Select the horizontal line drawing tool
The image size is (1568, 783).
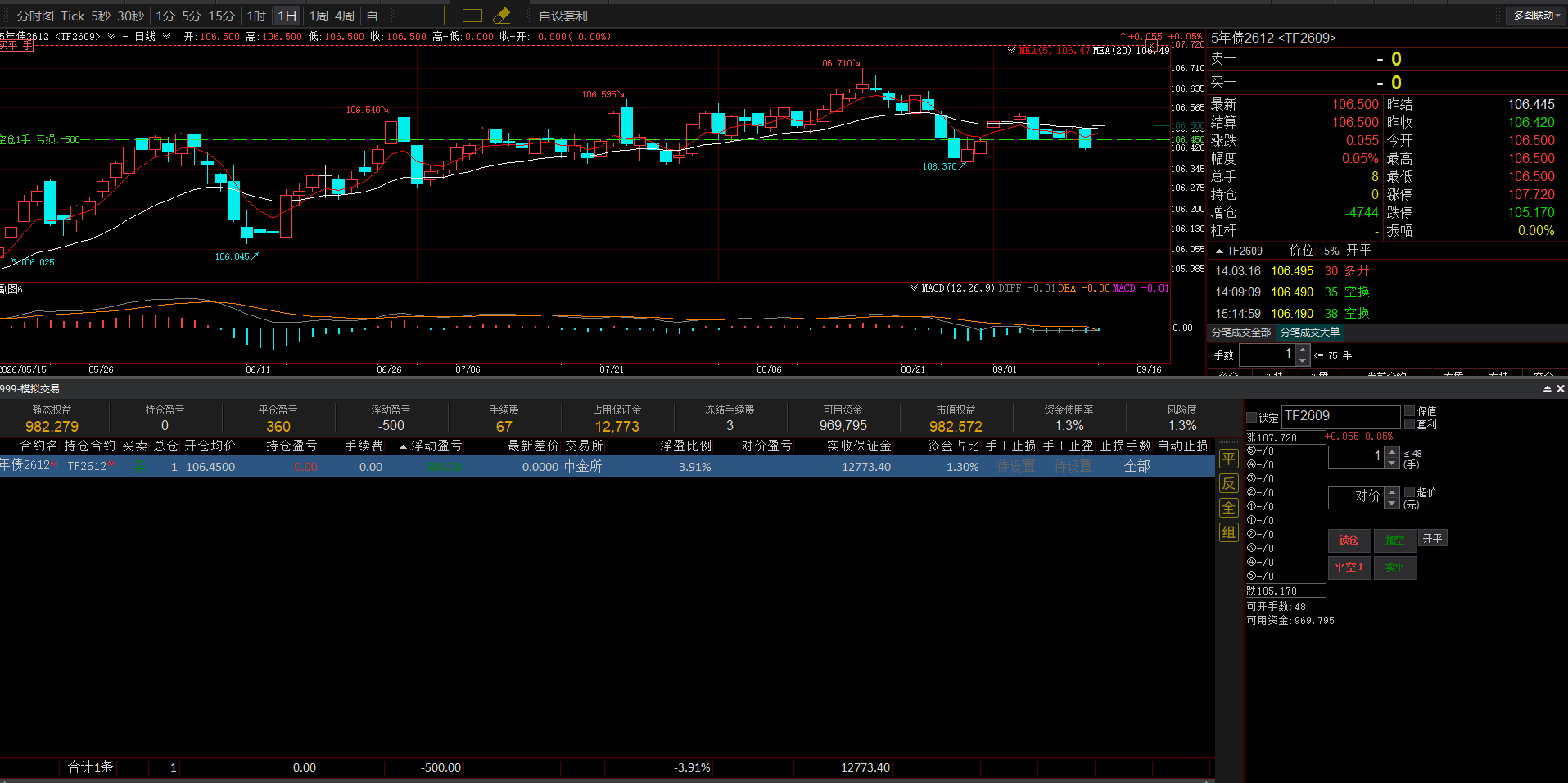[415, 16]
